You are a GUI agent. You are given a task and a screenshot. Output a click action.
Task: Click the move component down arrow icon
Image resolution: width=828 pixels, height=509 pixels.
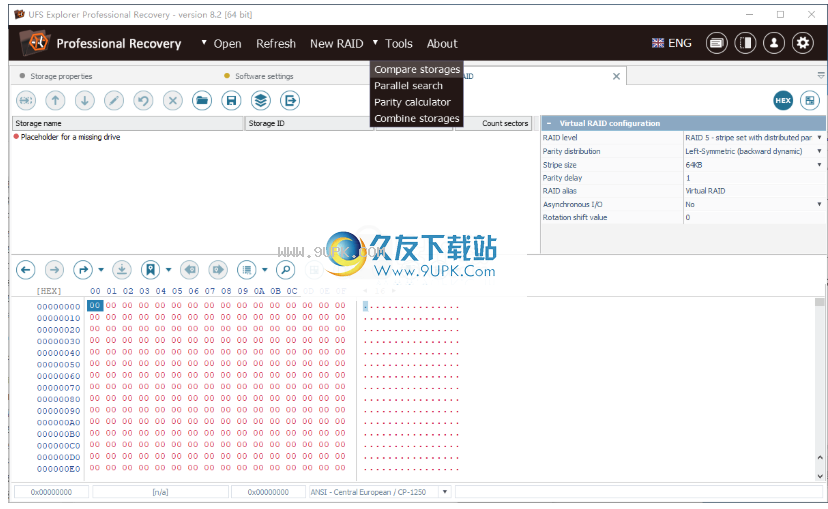pyautogui.click(x=84, y=100)
